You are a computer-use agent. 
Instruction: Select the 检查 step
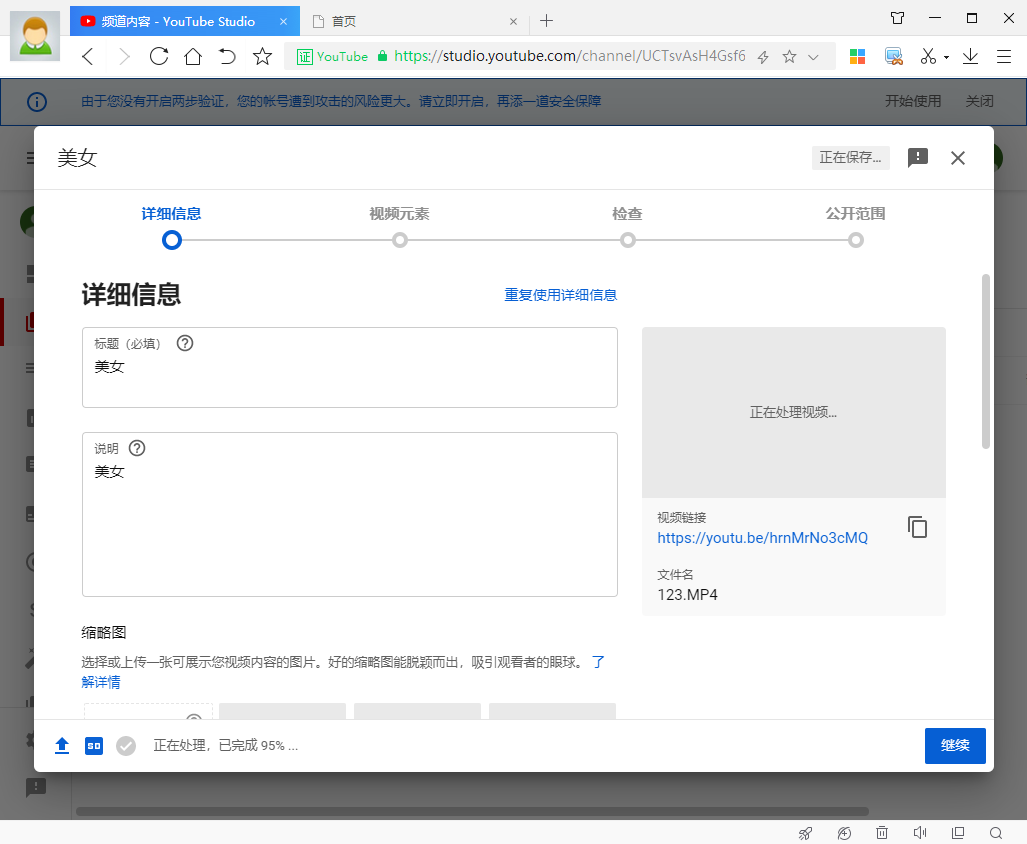pos(627,227)
